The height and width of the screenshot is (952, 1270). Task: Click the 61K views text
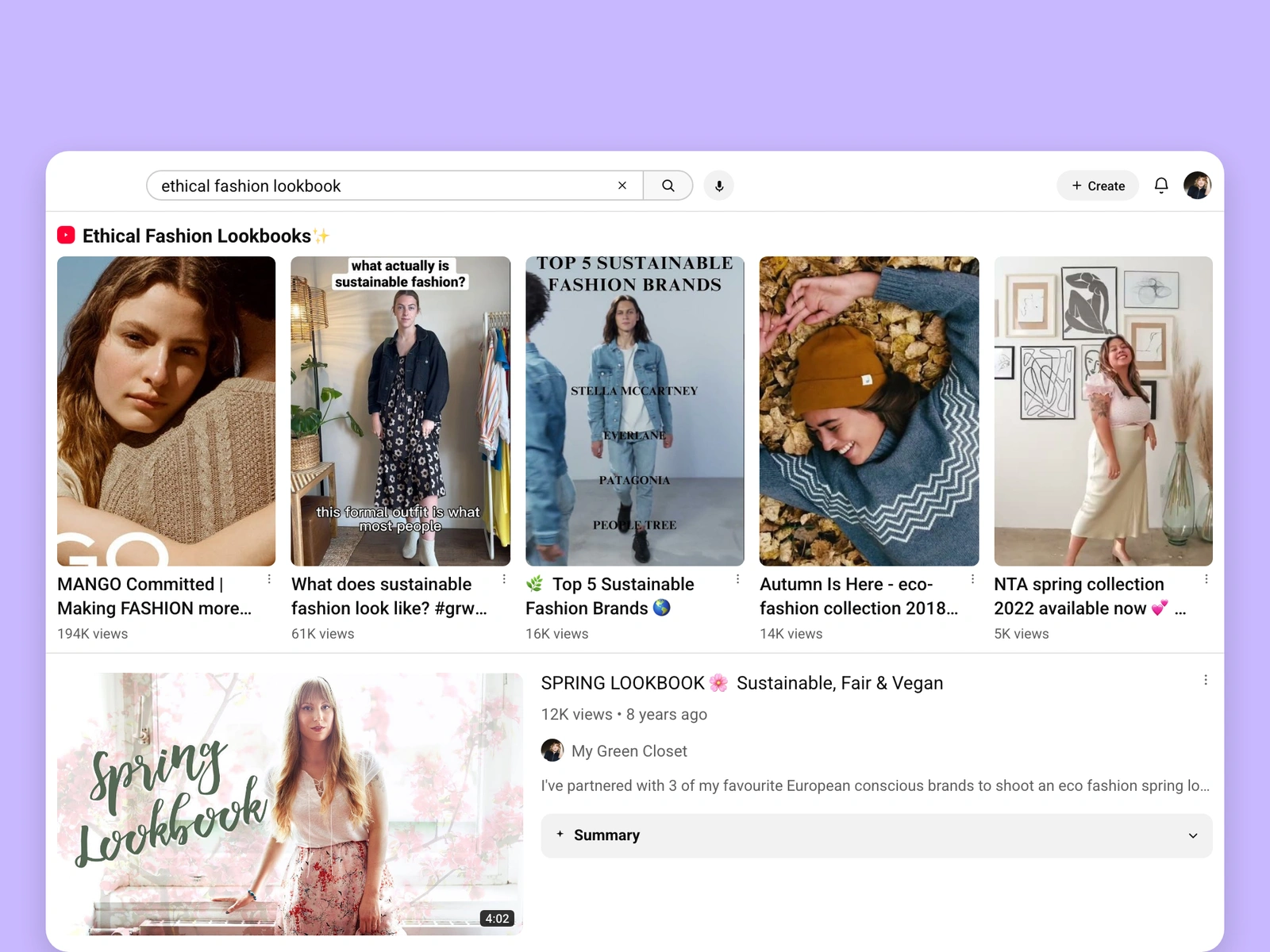pyautogui.click(x=323, y=634)
